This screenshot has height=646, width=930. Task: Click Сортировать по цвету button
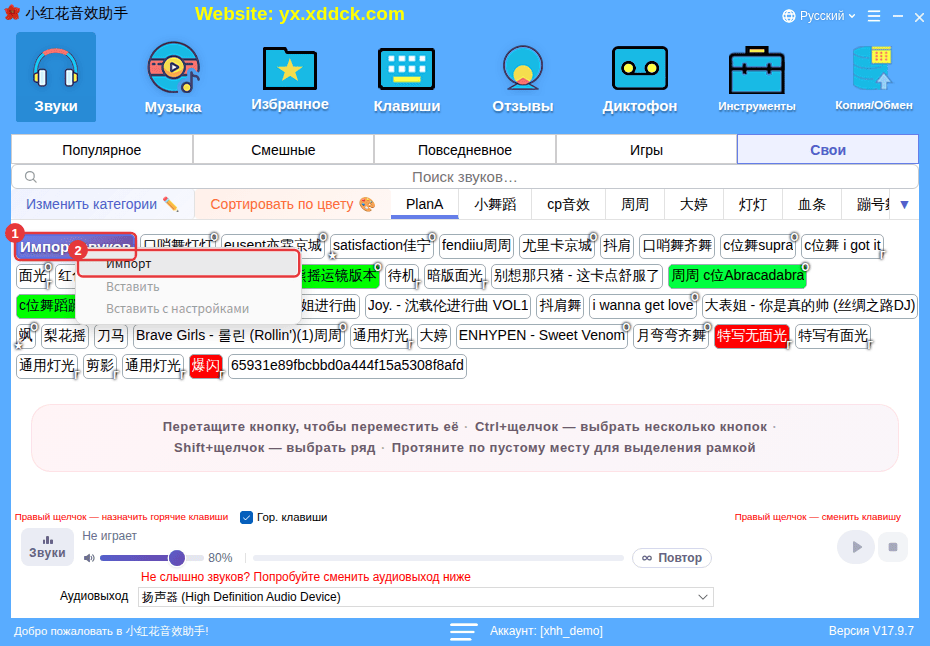coord(293,204)
